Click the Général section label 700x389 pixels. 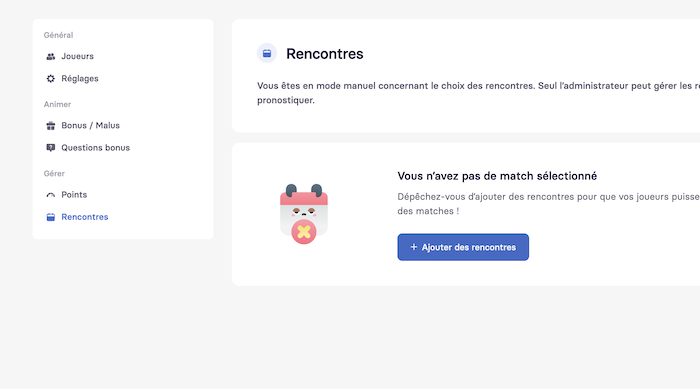[x=58, y=35]
